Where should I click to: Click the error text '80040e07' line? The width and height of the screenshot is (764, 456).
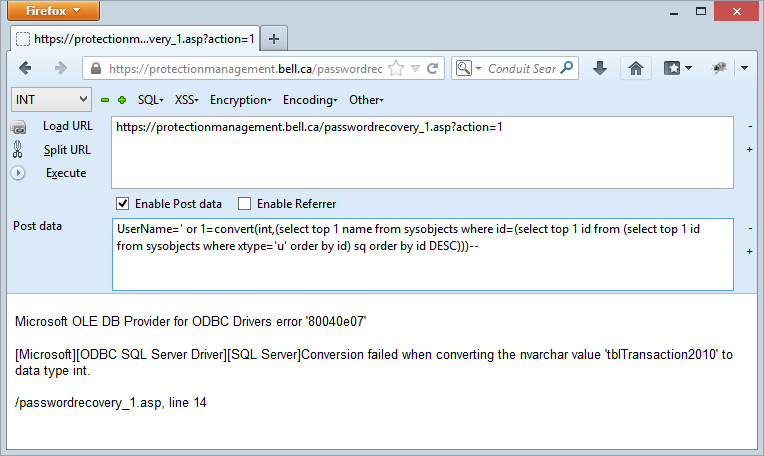pos(191,322)
